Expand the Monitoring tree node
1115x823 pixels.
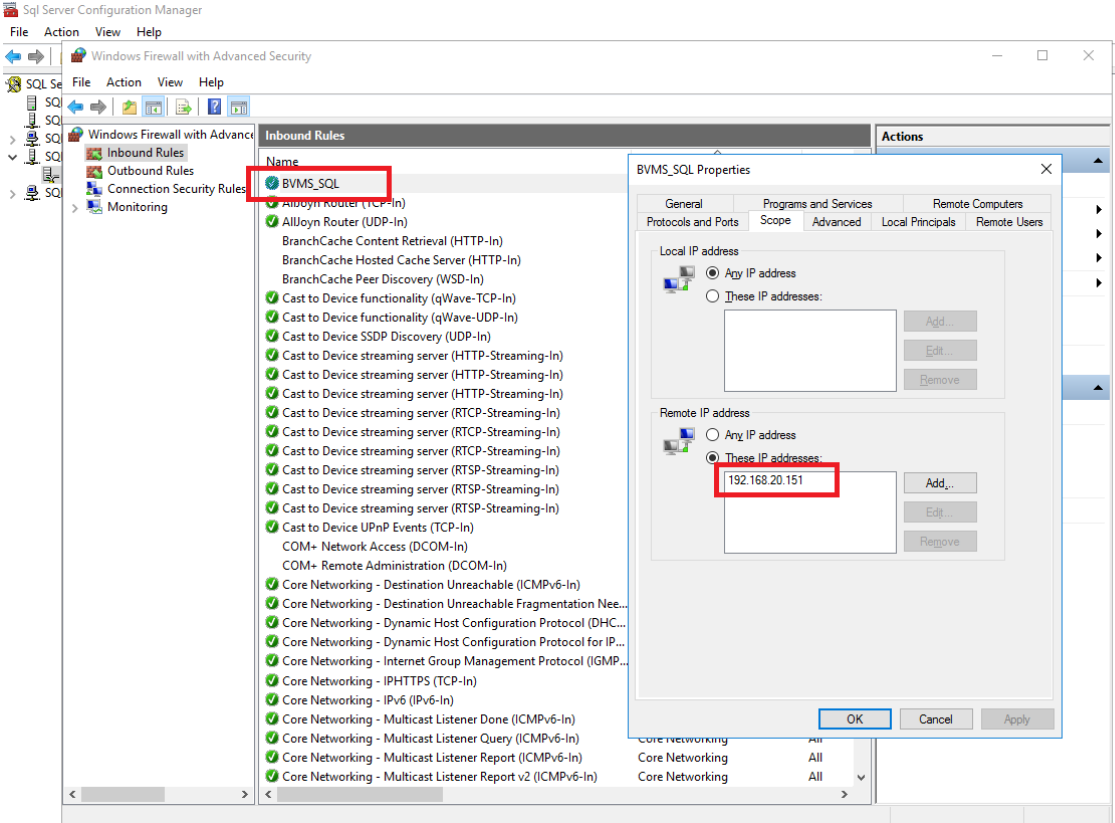point(75,208)
